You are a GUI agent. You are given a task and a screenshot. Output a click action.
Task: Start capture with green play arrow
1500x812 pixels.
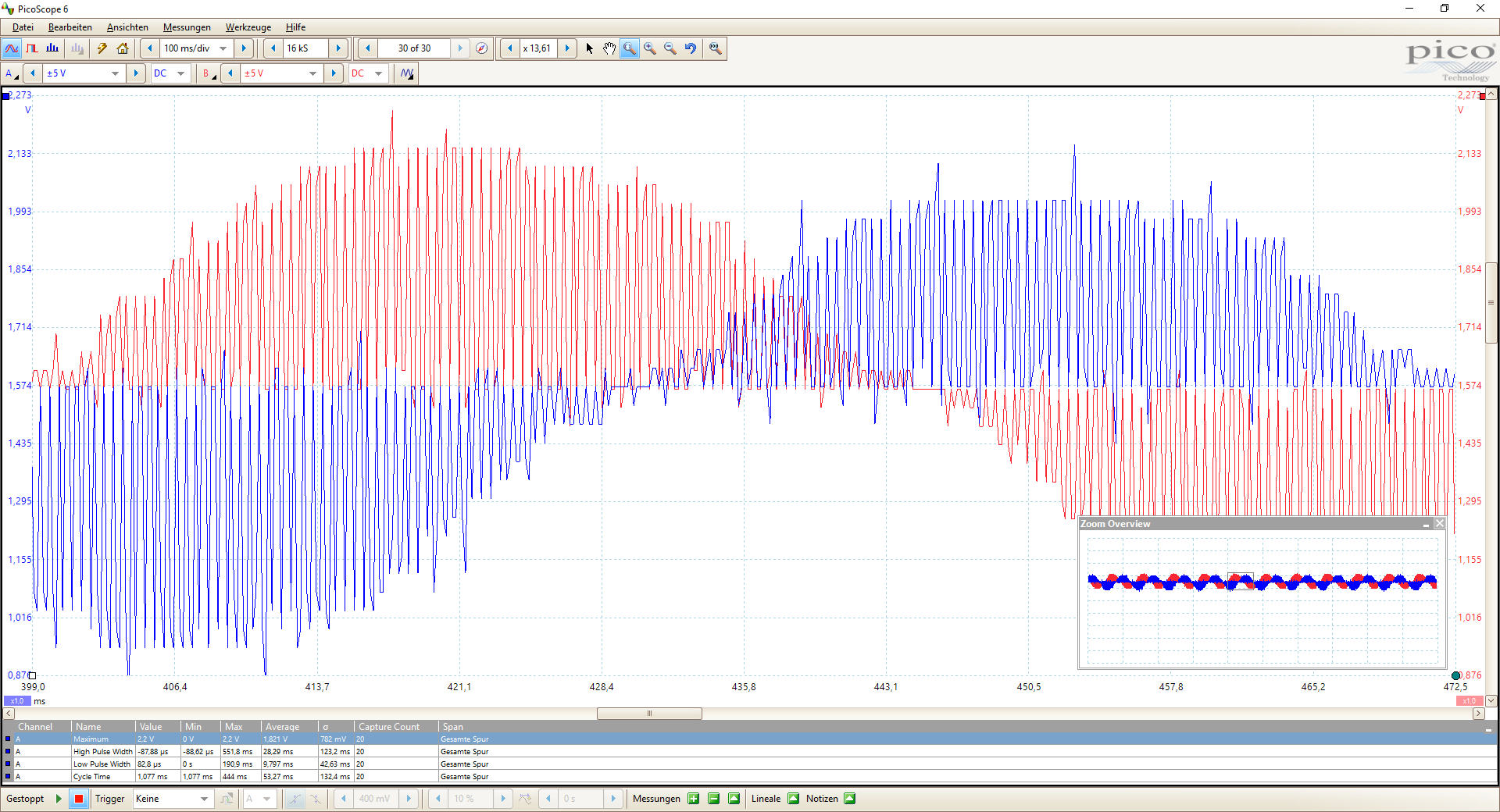pos(59,799)
